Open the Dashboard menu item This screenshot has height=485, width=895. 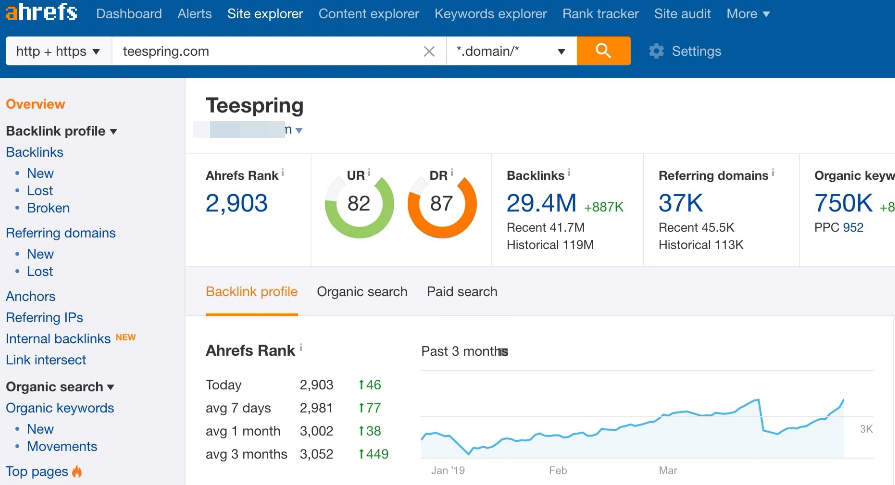pyautogui.click(x=129, y=14)
